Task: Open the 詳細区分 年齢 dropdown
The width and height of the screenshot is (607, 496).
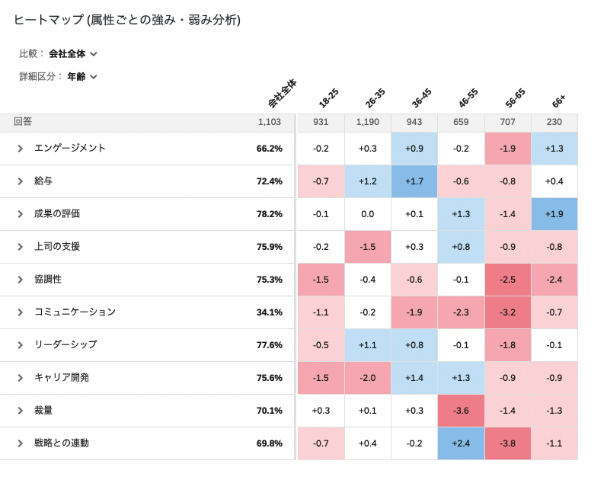Action: [x=82, y=76]
